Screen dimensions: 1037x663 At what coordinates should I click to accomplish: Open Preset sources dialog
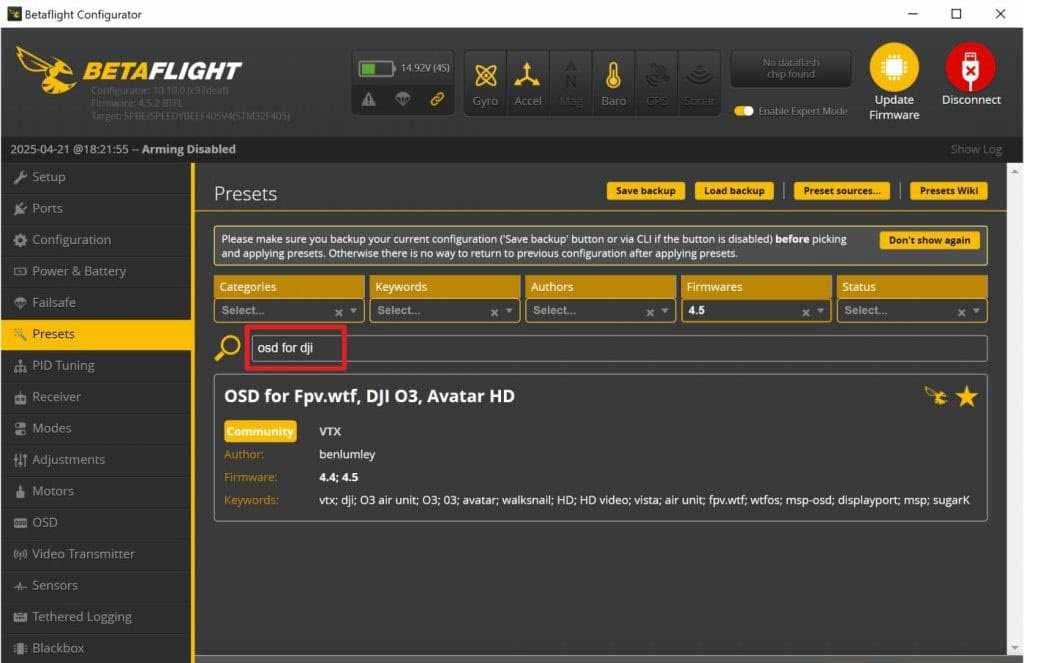coord(842,191)
